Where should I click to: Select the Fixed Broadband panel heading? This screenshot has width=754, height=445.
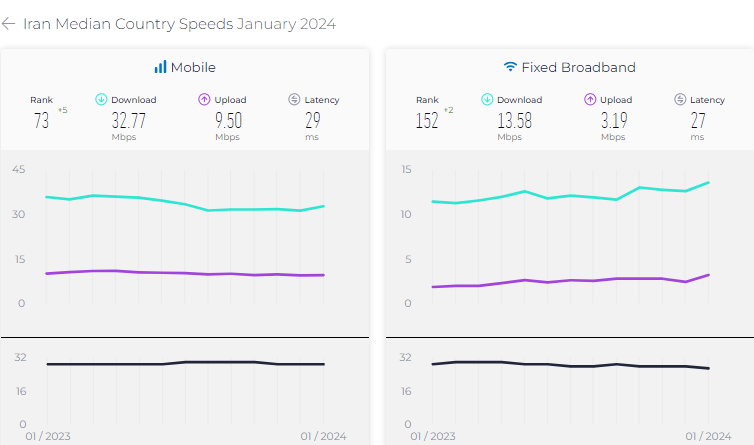pyautogui.click(x=578, y=68)
